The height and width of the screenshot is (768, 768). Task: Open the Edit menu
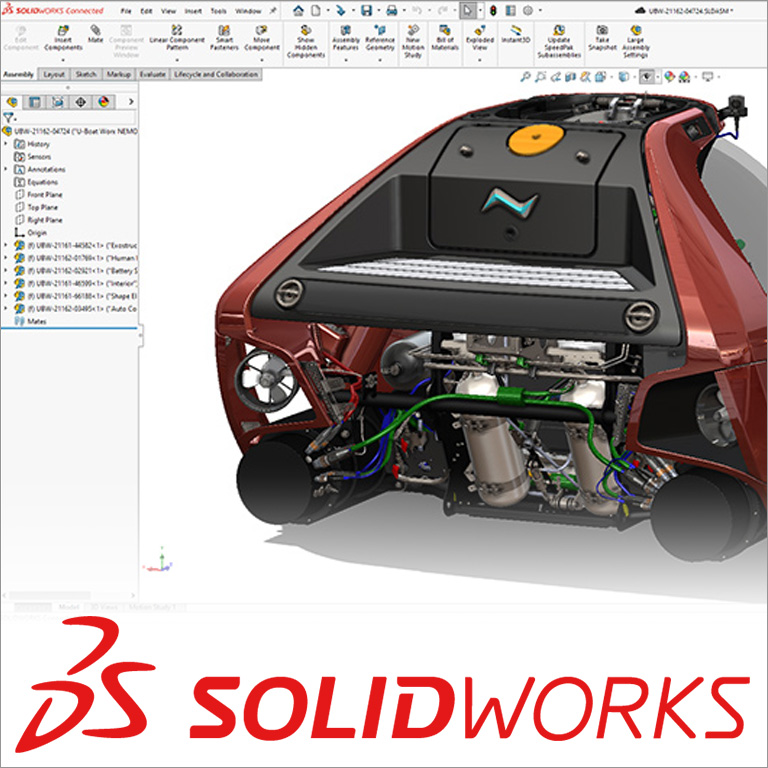click(x=146, y=11)
